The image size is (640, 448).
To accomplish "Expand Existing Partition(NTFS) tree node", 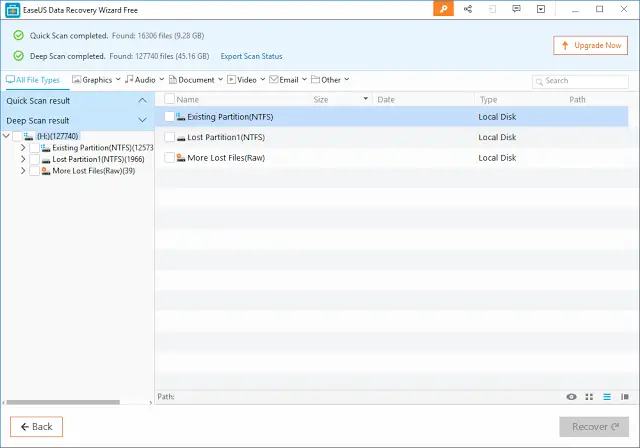I will (23, 148).
